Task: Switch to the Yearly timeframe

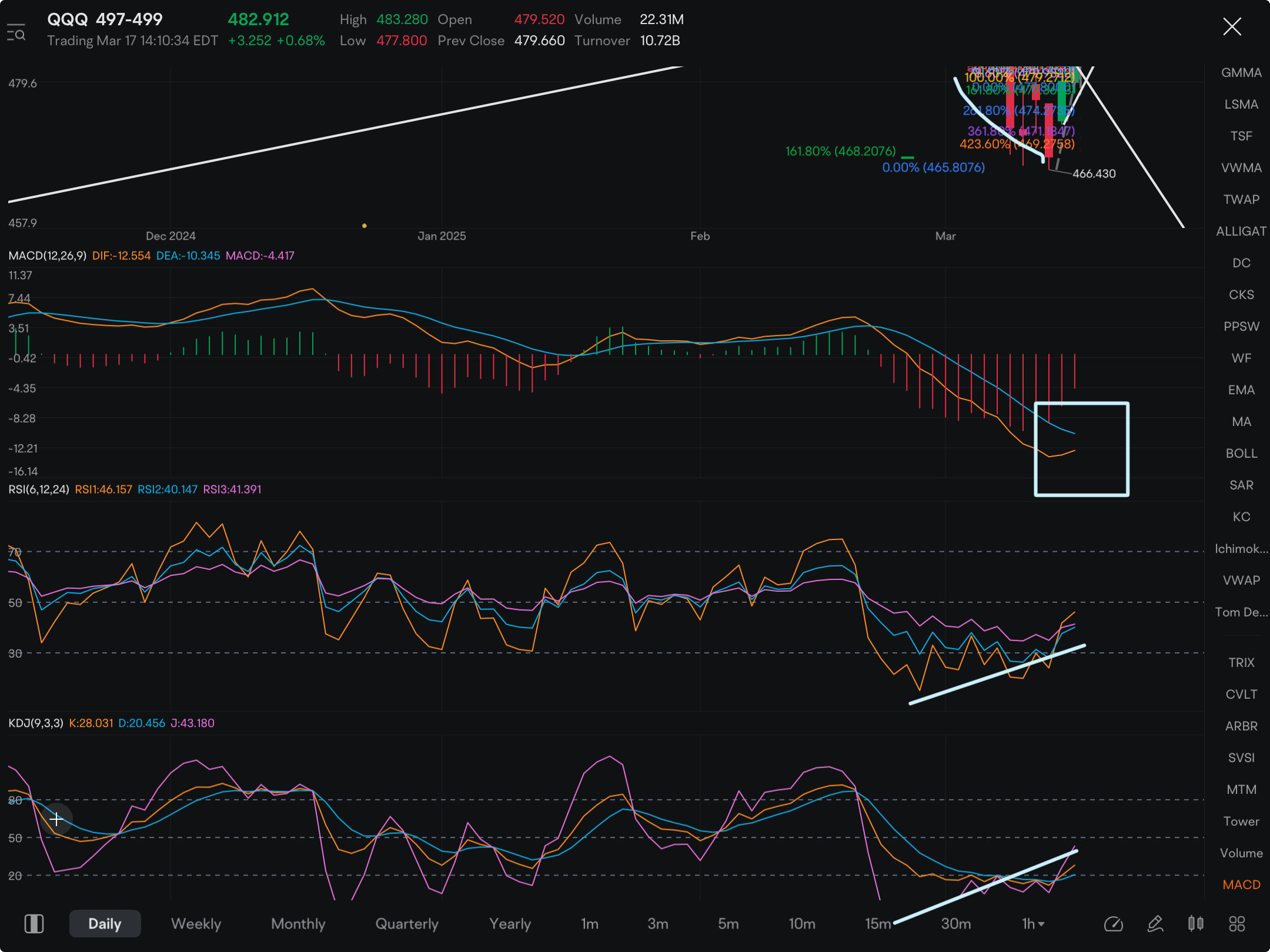Action: 510,924
